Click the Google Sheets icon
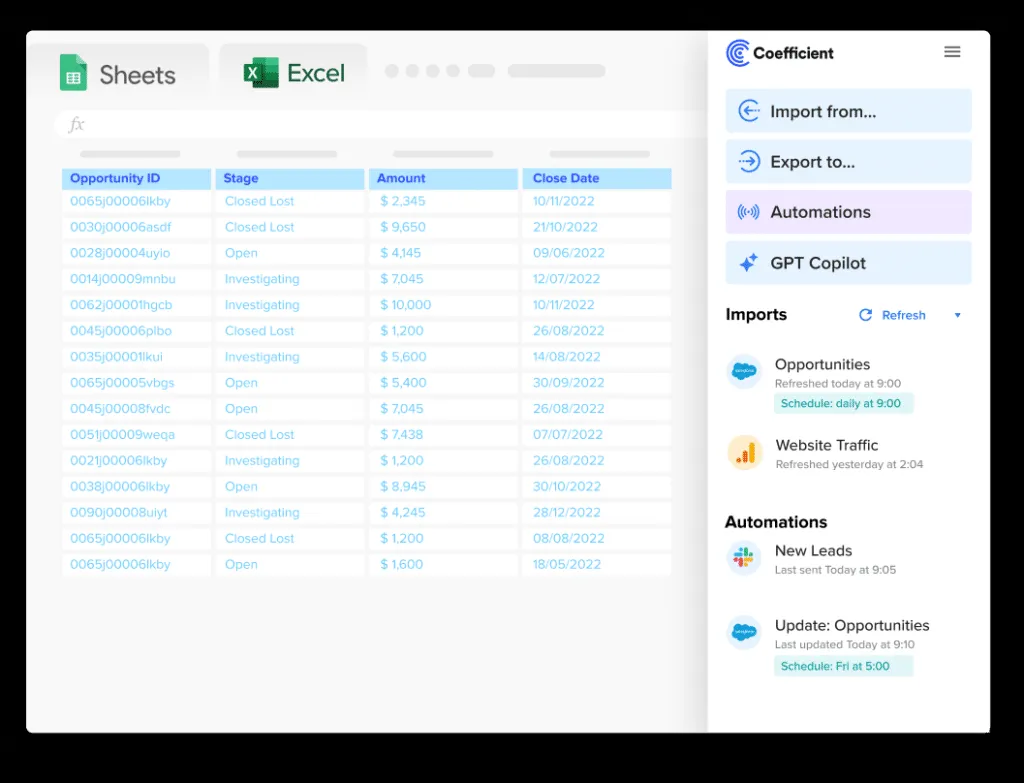The image size is (1024, 783). pyautogui.click(x=73, y=74)
